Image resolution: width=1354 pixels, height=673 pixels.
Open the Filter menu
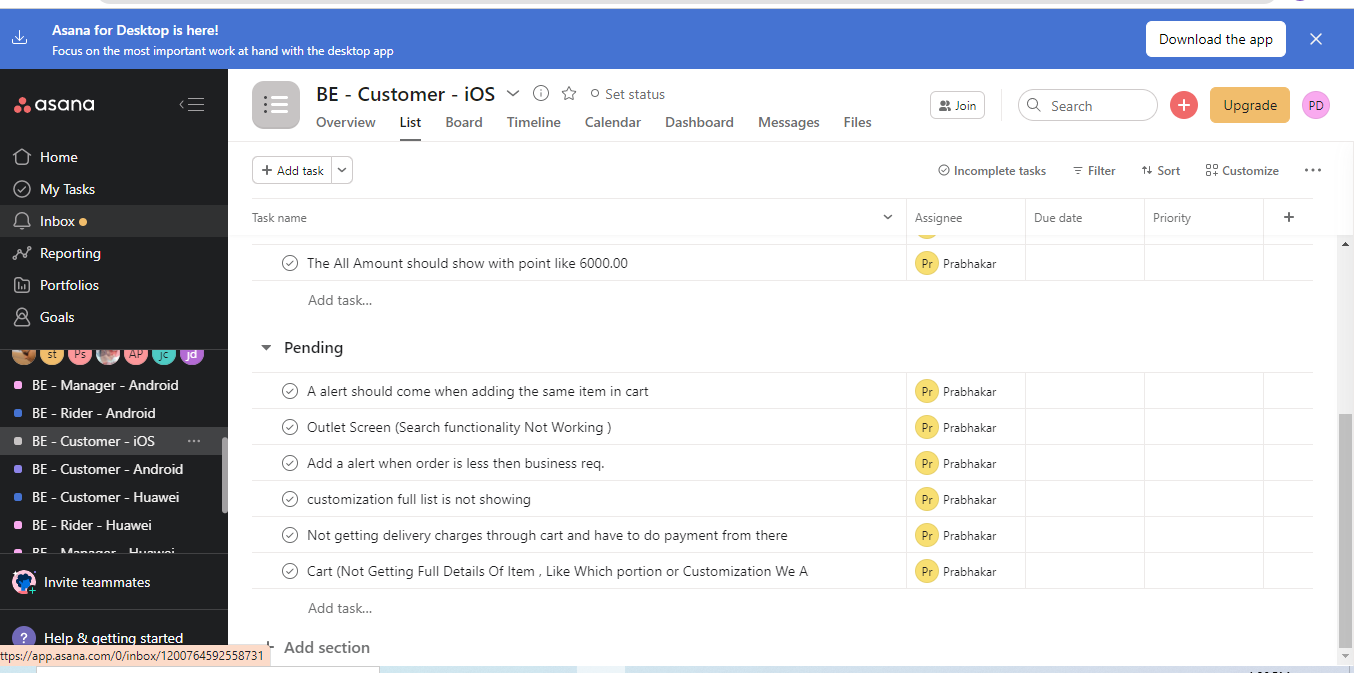[x=1094, y=171]
